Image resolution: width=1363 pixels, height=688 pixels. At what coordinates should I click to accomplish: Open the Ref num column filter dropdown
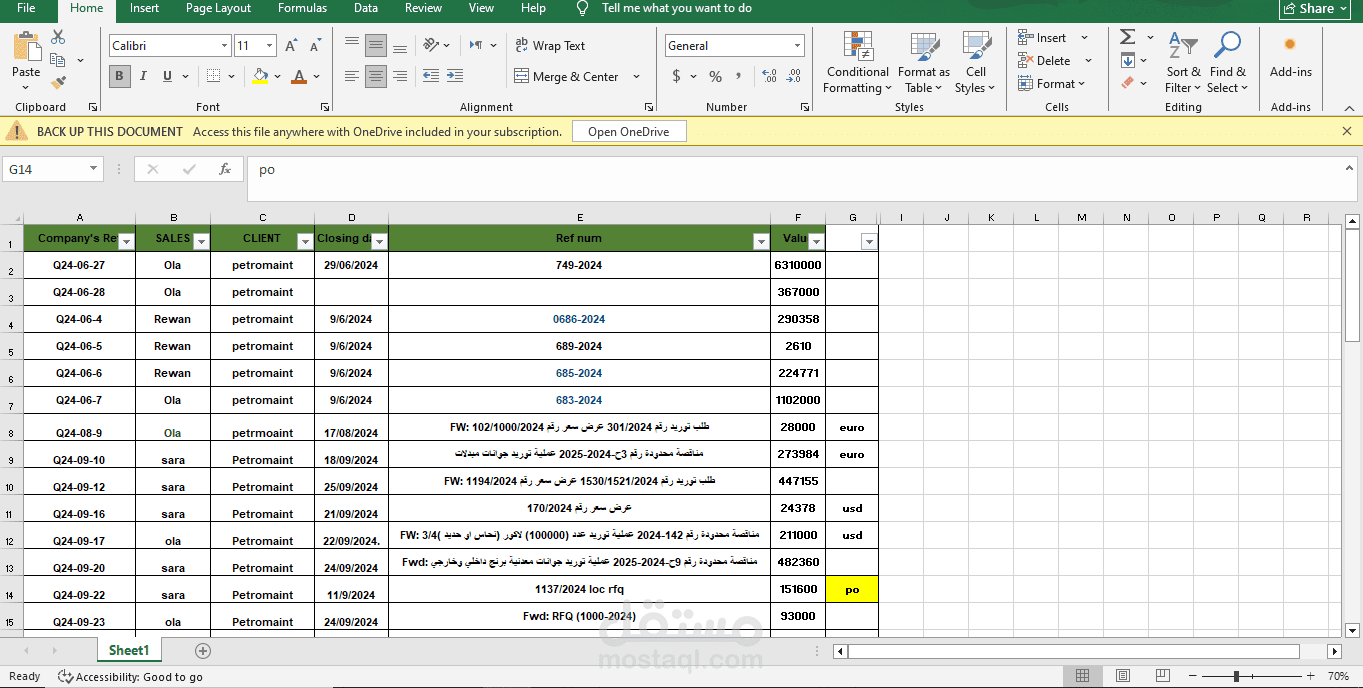coord(761,241)
